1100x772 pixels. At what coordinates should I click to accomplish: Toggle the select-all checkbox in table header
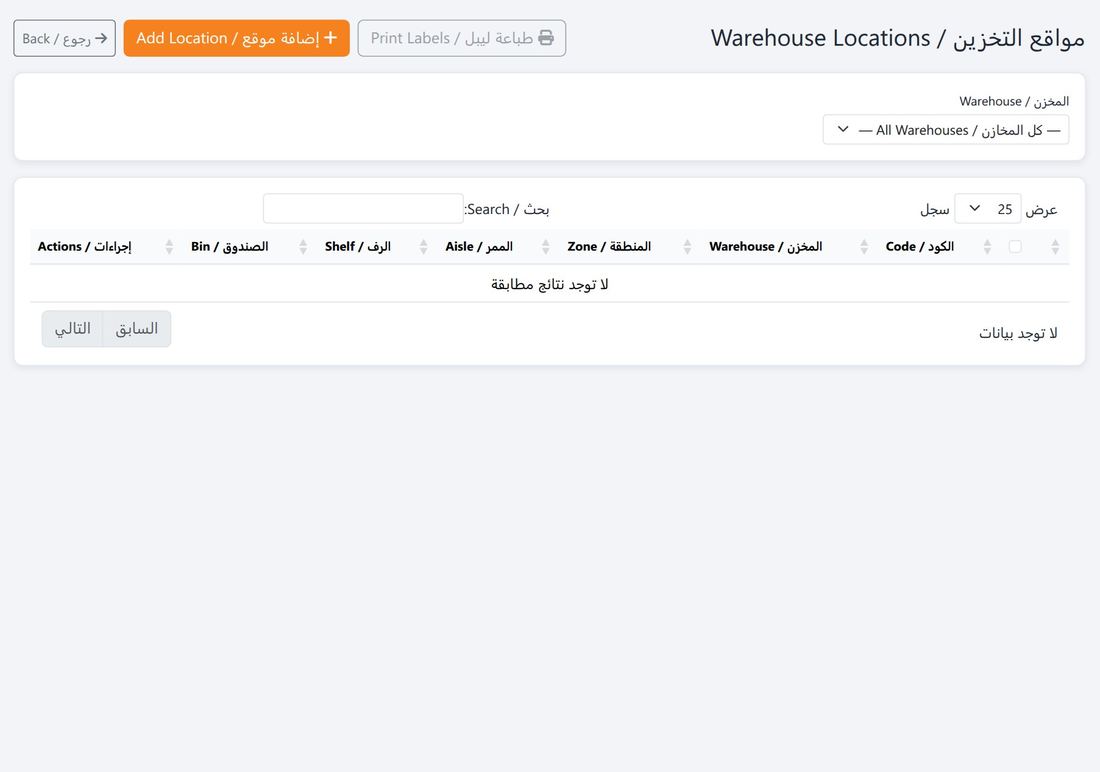(x=1015, y=246)
